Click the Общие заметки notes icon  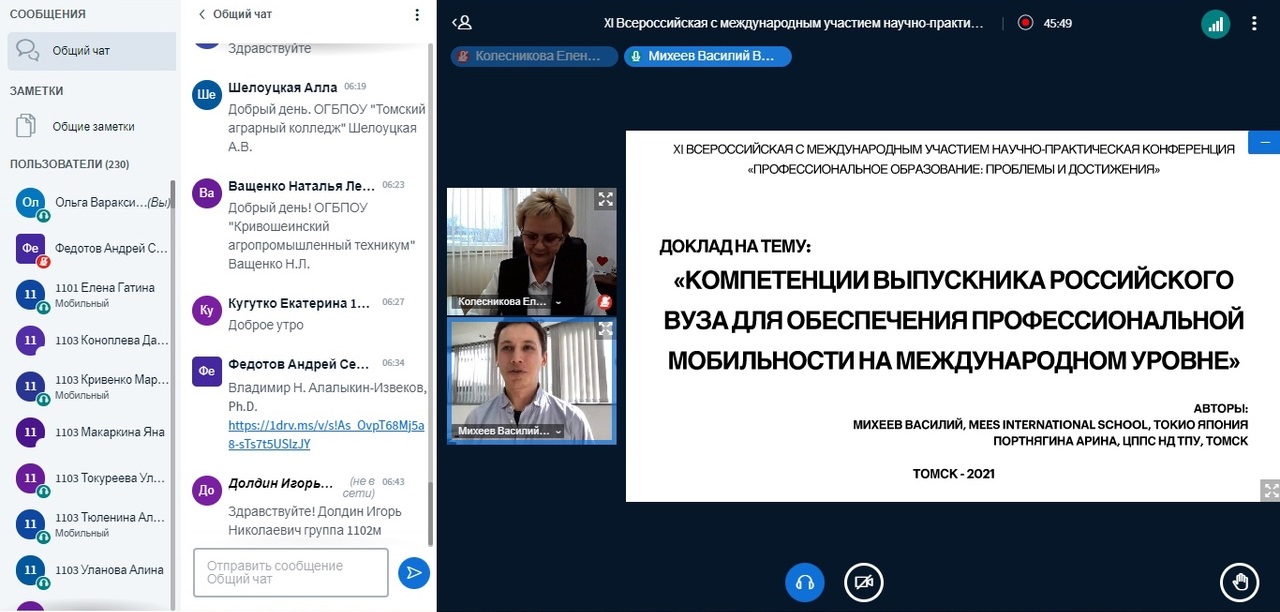[x=26, y=127]
